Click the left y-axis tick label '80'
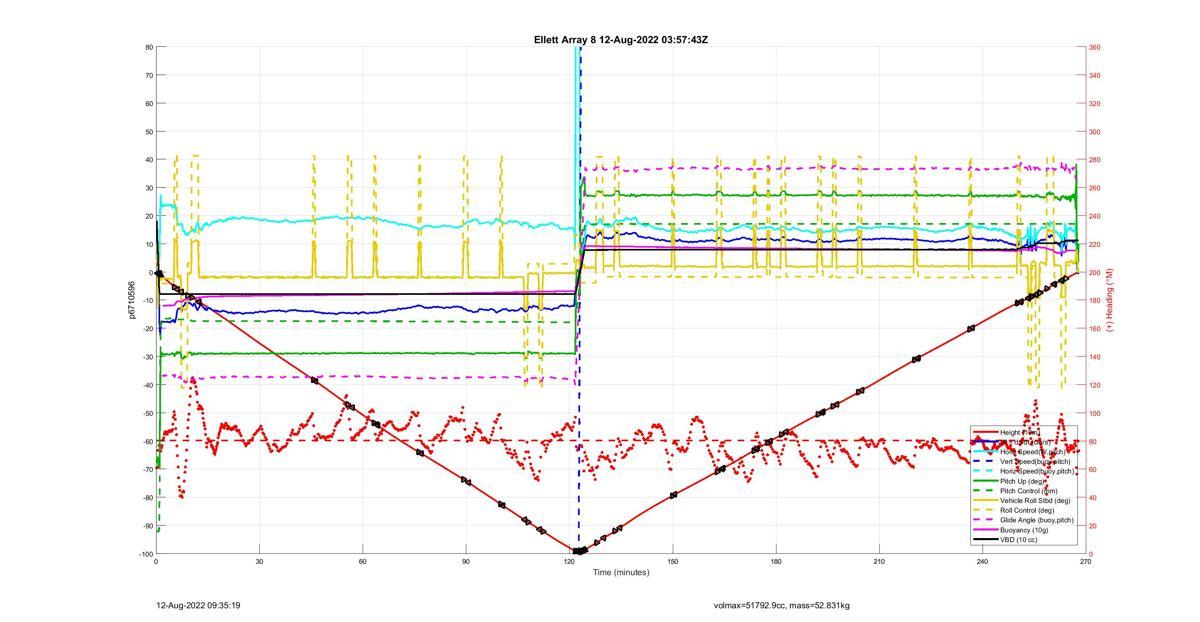Screen dimensions: 1200x622 148,47
